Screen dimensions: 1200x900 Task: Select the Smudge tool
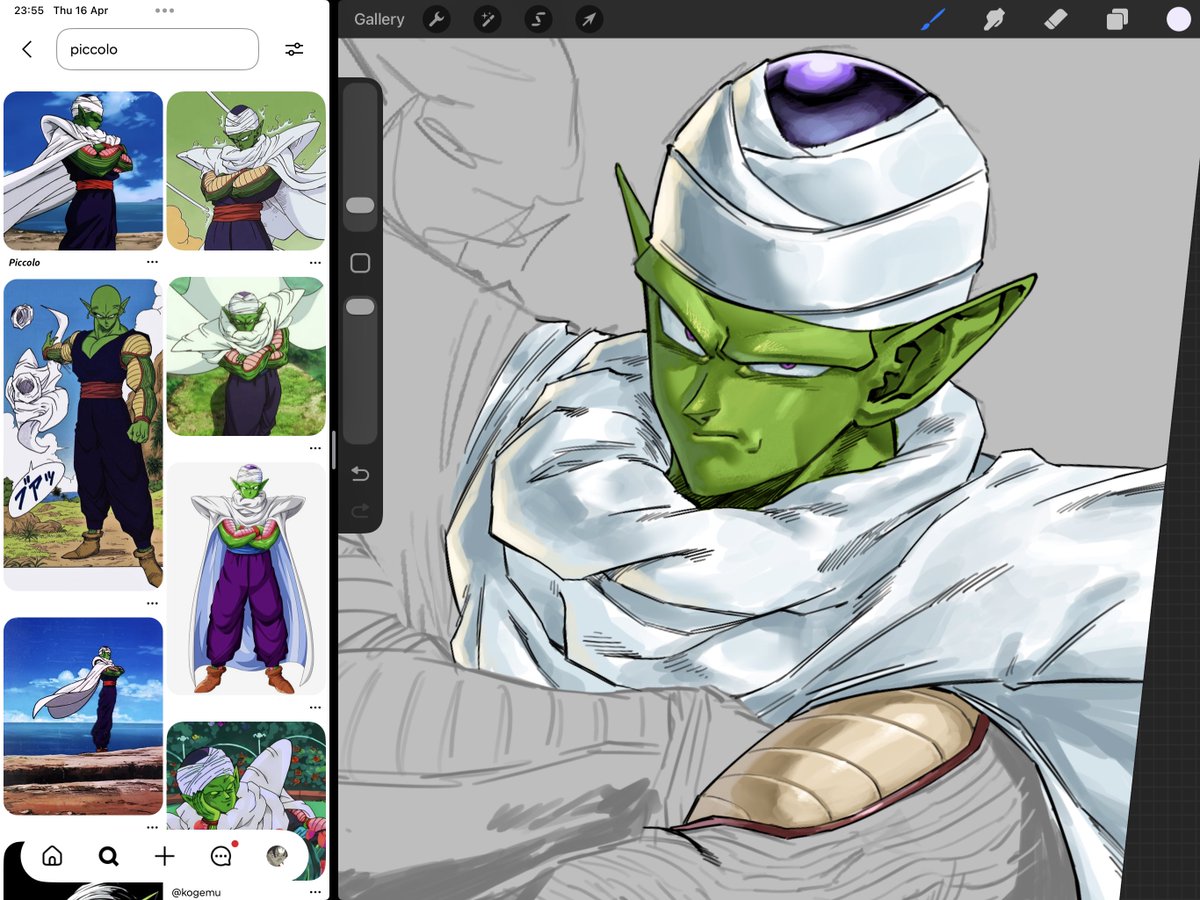coord(995,19)
